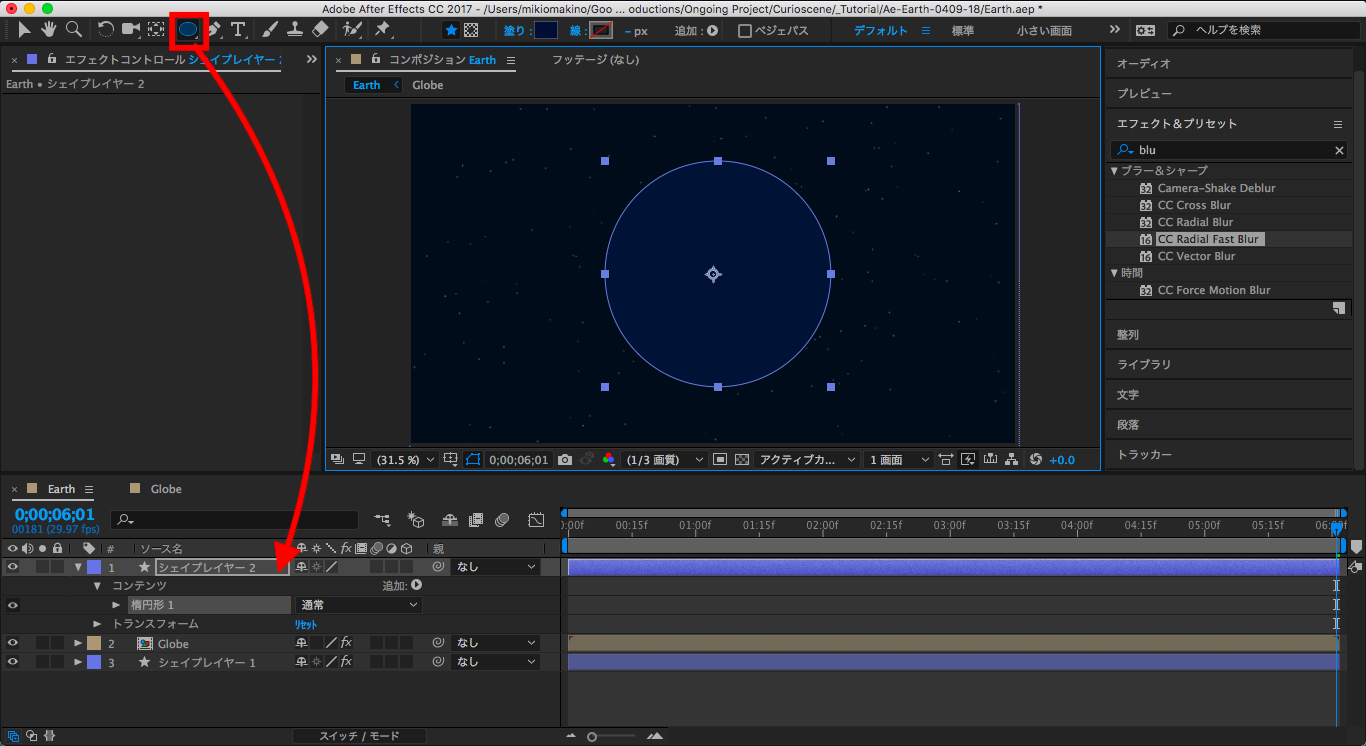Viewport: 1366px width, 746px height.
Task: Select the Ellipse shape tool
Action: click(187, 30)
